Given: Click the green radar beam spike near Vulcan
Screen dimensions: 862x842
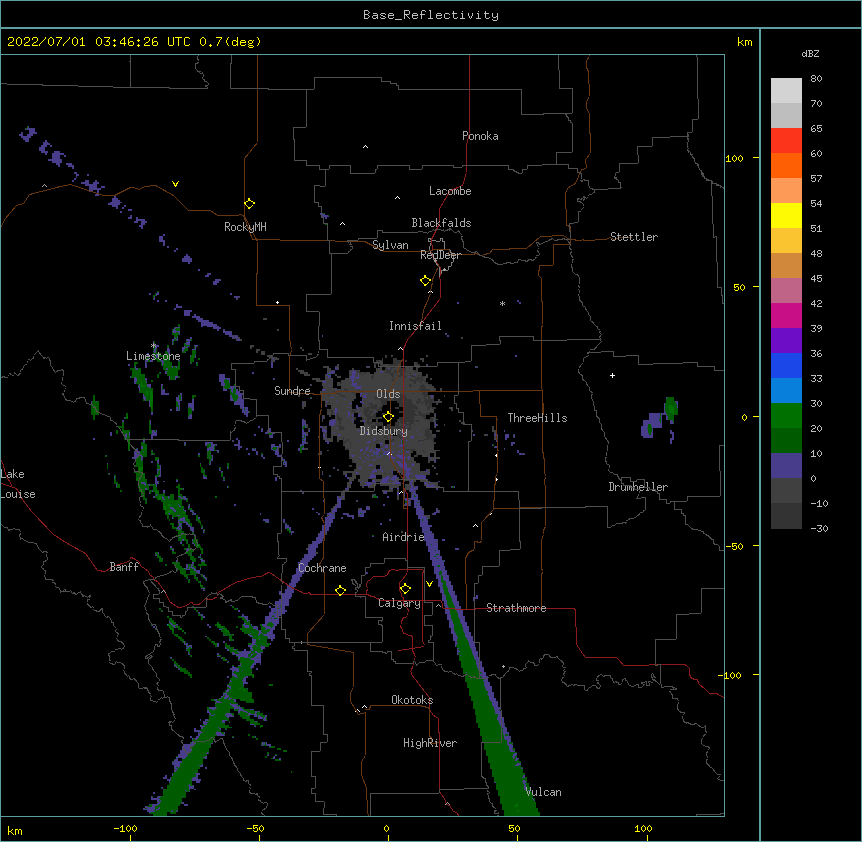Looking at the screenshot, I should point(503,758).
